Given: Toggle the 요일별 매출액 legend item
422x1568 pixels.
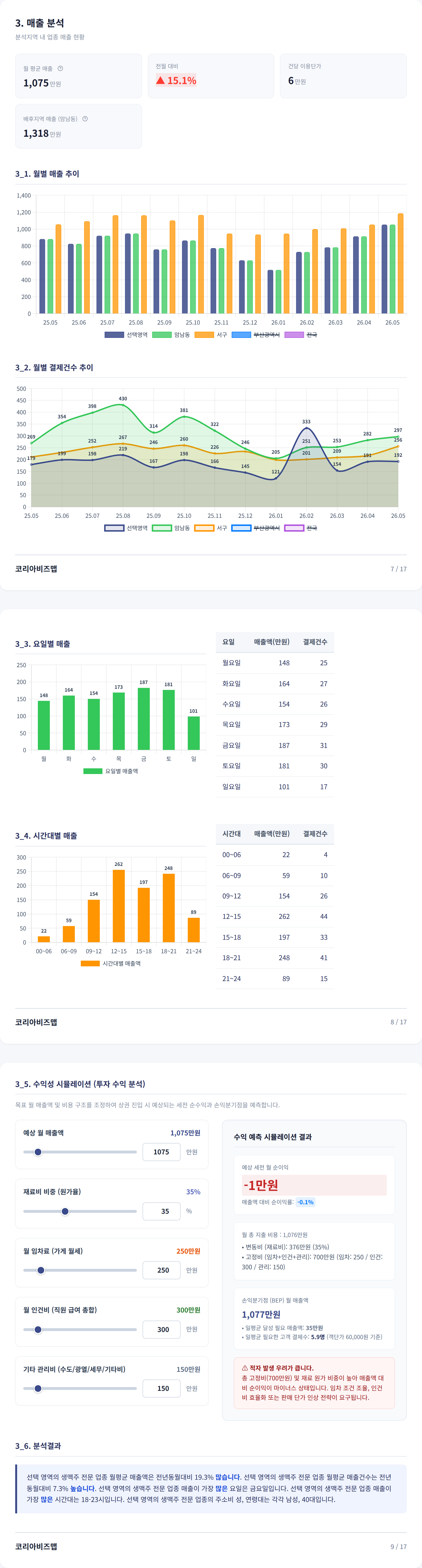Looking at the screenshot, I should pos(111,771).
